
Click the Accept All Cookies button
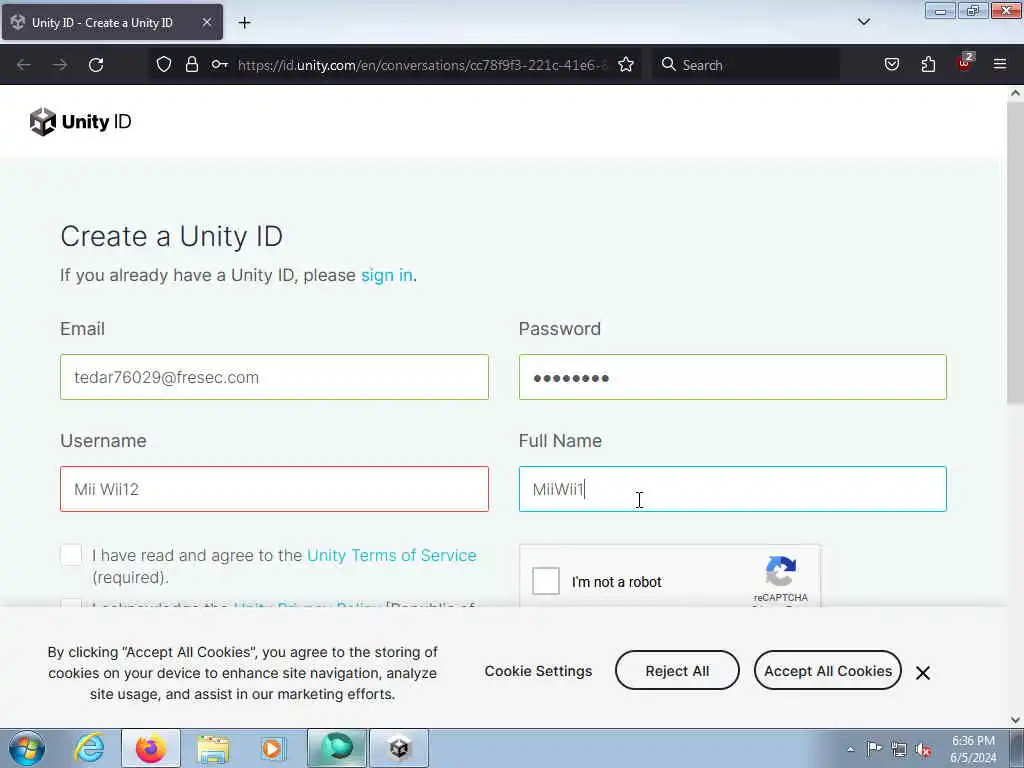[827, 671]
